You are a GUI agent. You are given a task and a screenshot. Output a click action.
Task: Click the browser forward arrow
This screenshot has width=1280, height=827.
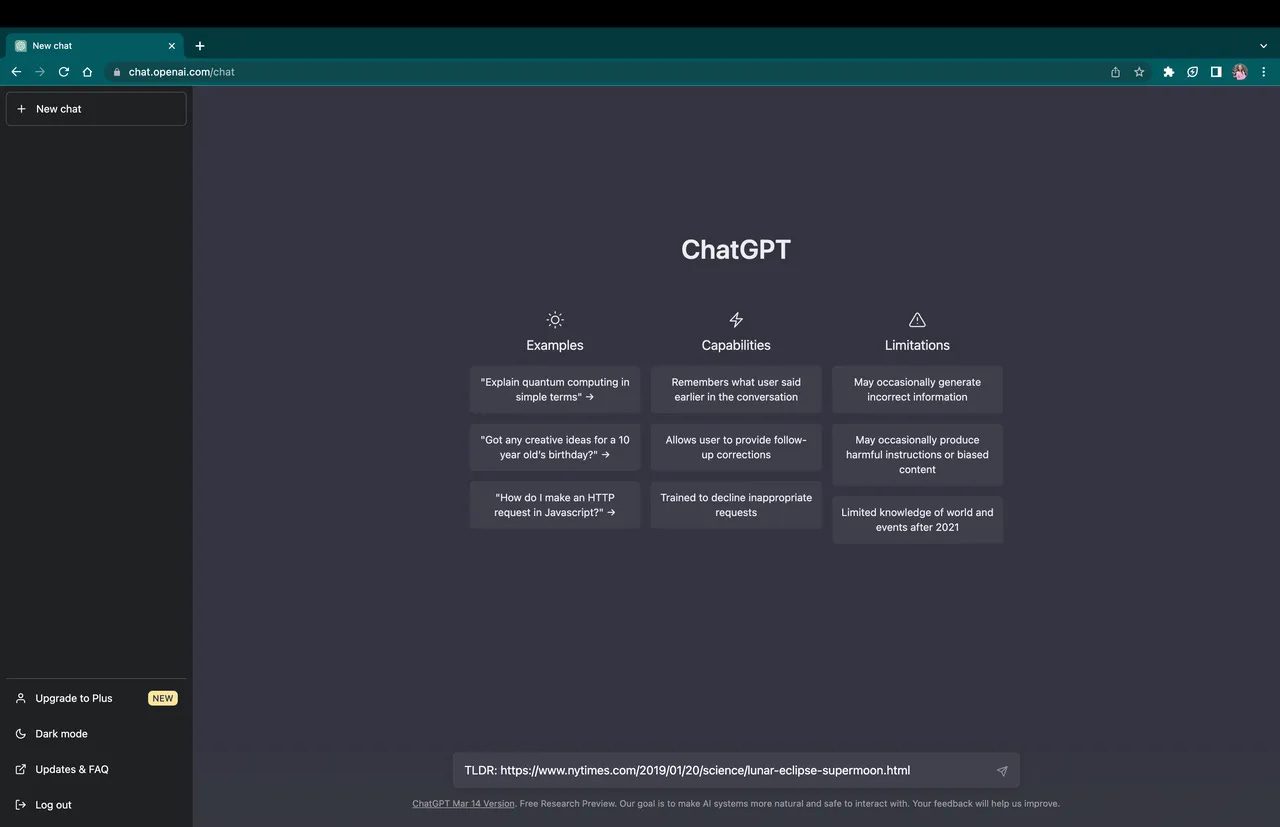40,72
